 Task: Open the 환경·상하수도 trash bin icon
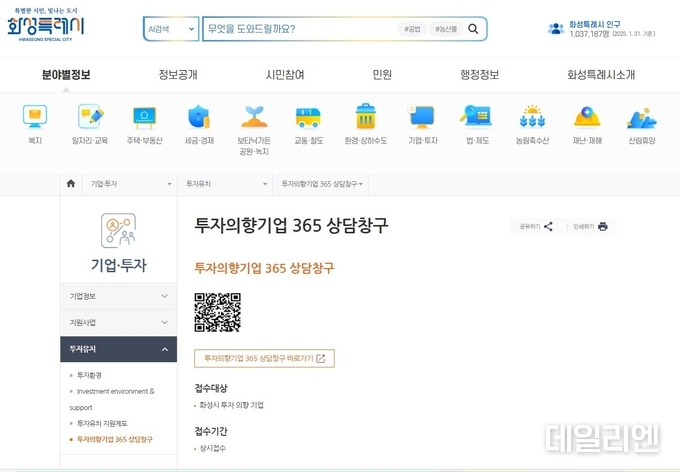366,116
